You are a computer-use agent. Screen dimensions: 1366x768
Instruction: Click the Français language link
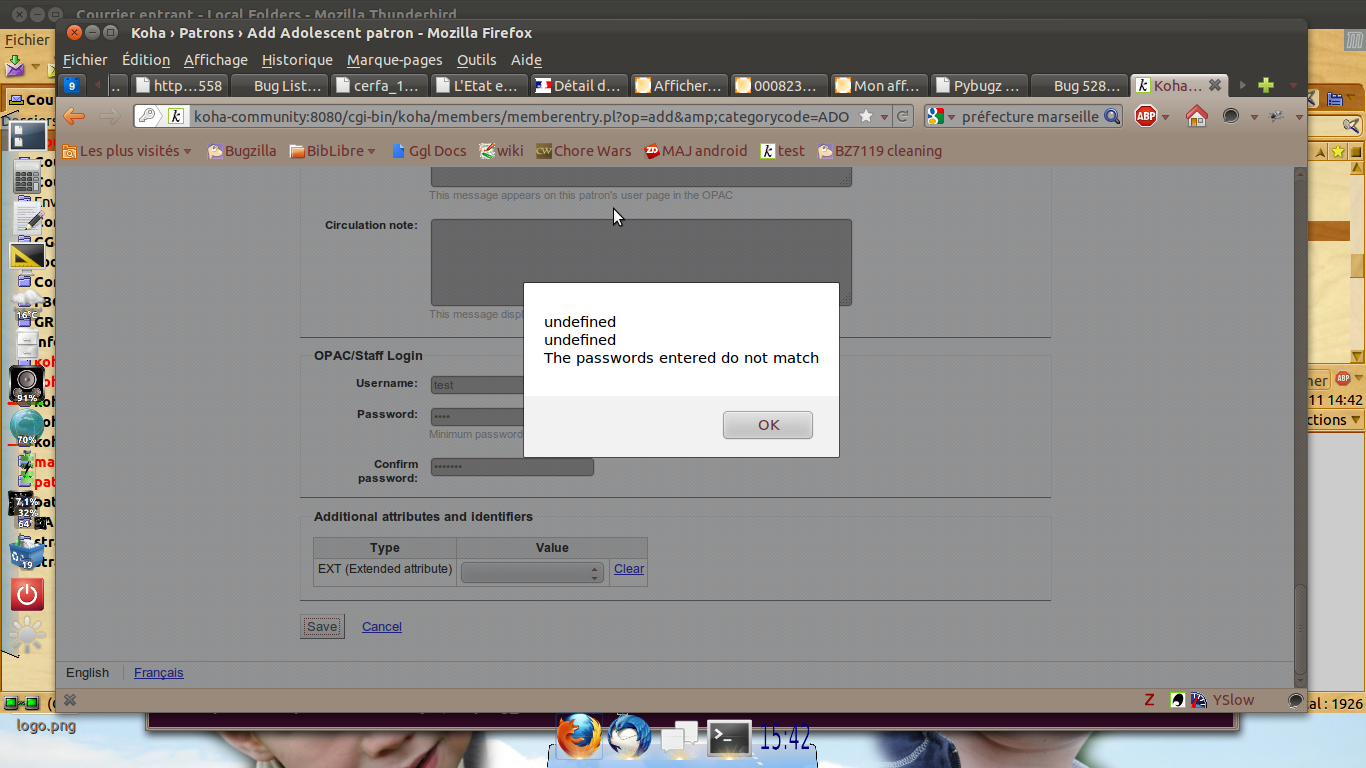(x=159, y=673)
